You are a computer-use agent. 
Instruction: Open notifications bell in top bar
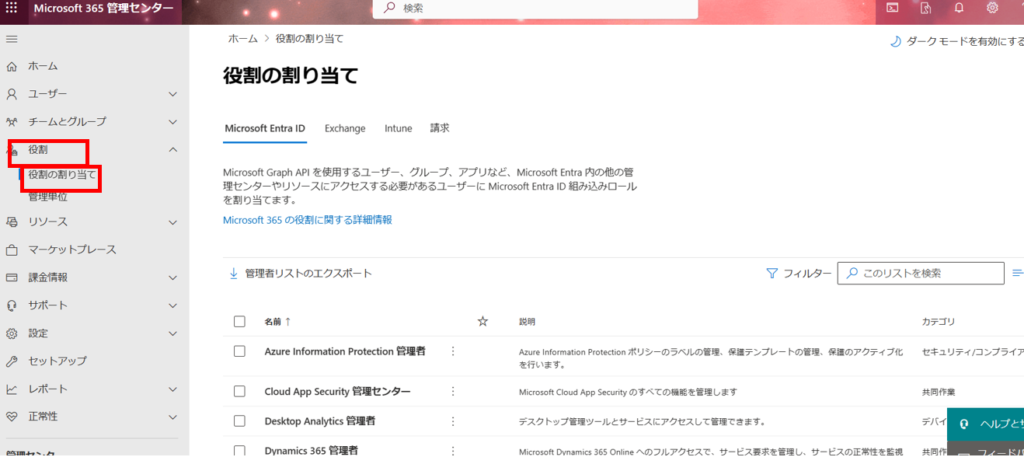[959, 8]
